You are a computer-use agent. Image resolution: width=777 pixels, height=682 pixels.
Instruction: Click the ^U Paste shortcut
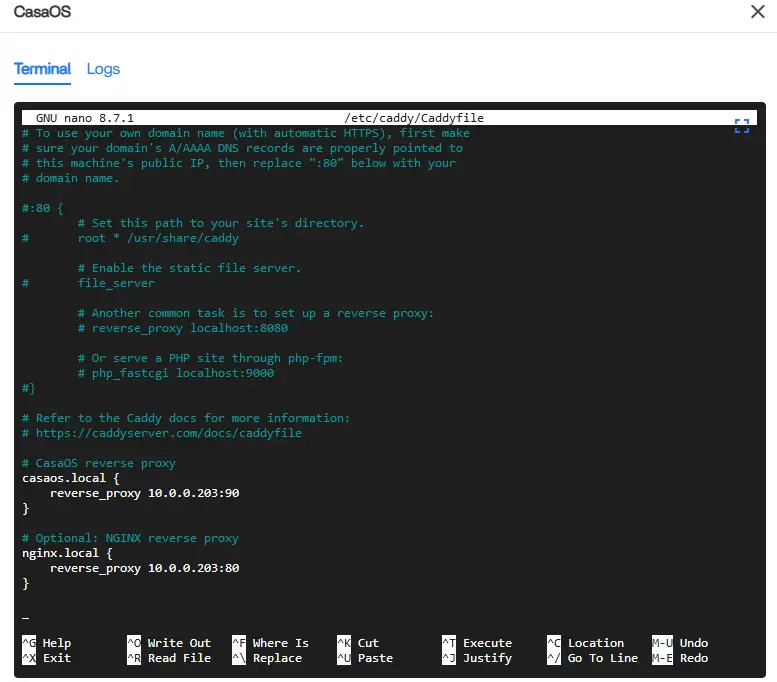(x=365, y=658)
